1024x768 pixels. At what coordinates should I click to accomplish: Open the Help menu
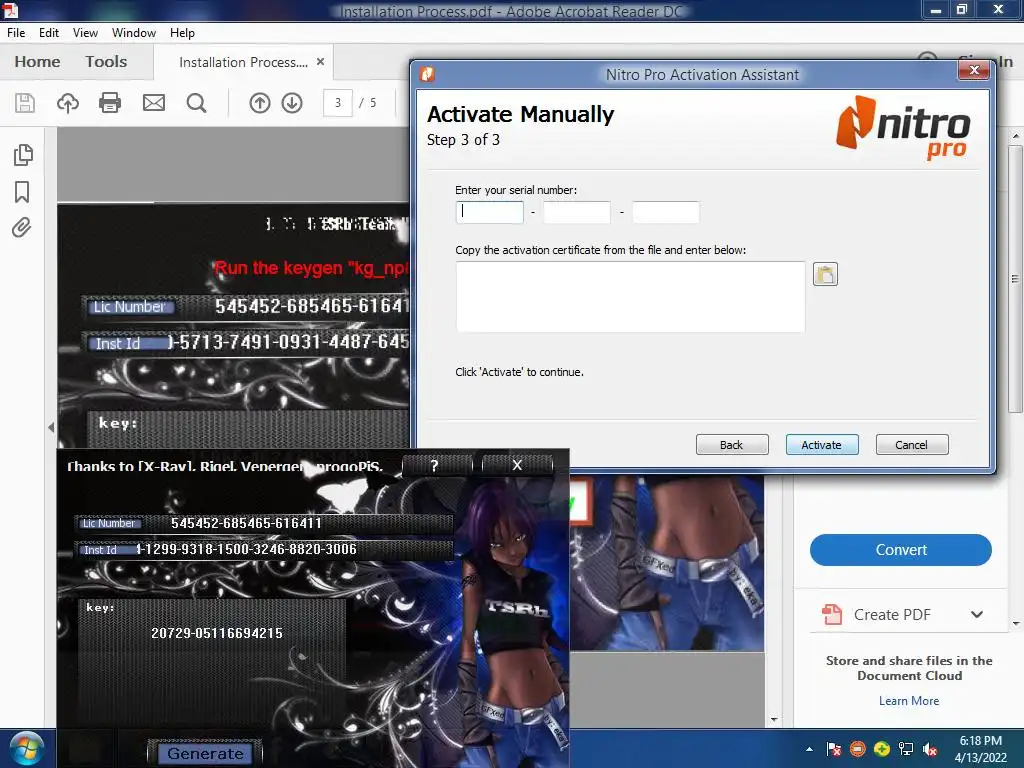(x=182, y=33)
